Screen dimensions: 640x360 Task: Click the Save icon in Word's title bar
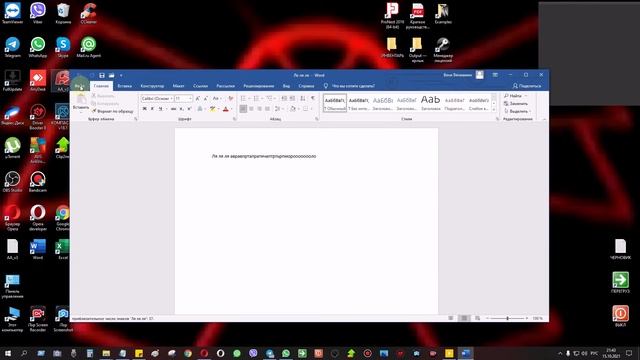pos(102,75)
